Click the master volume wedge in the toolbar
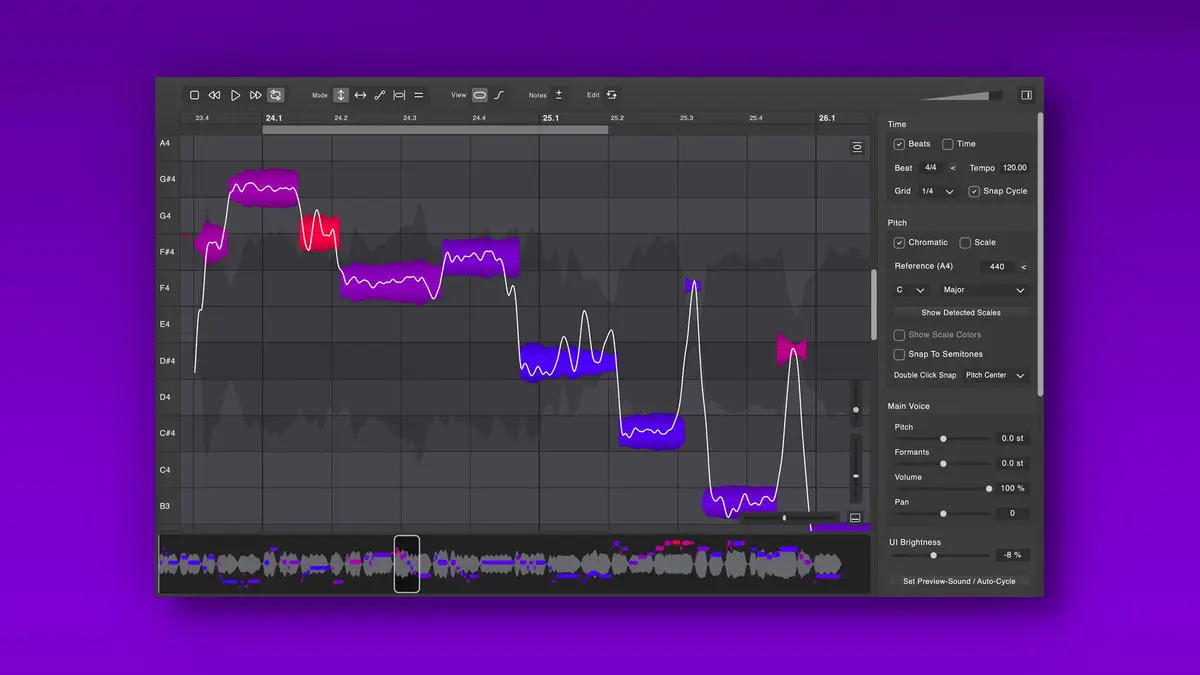Screen dimensions: 1200x675 961,95
